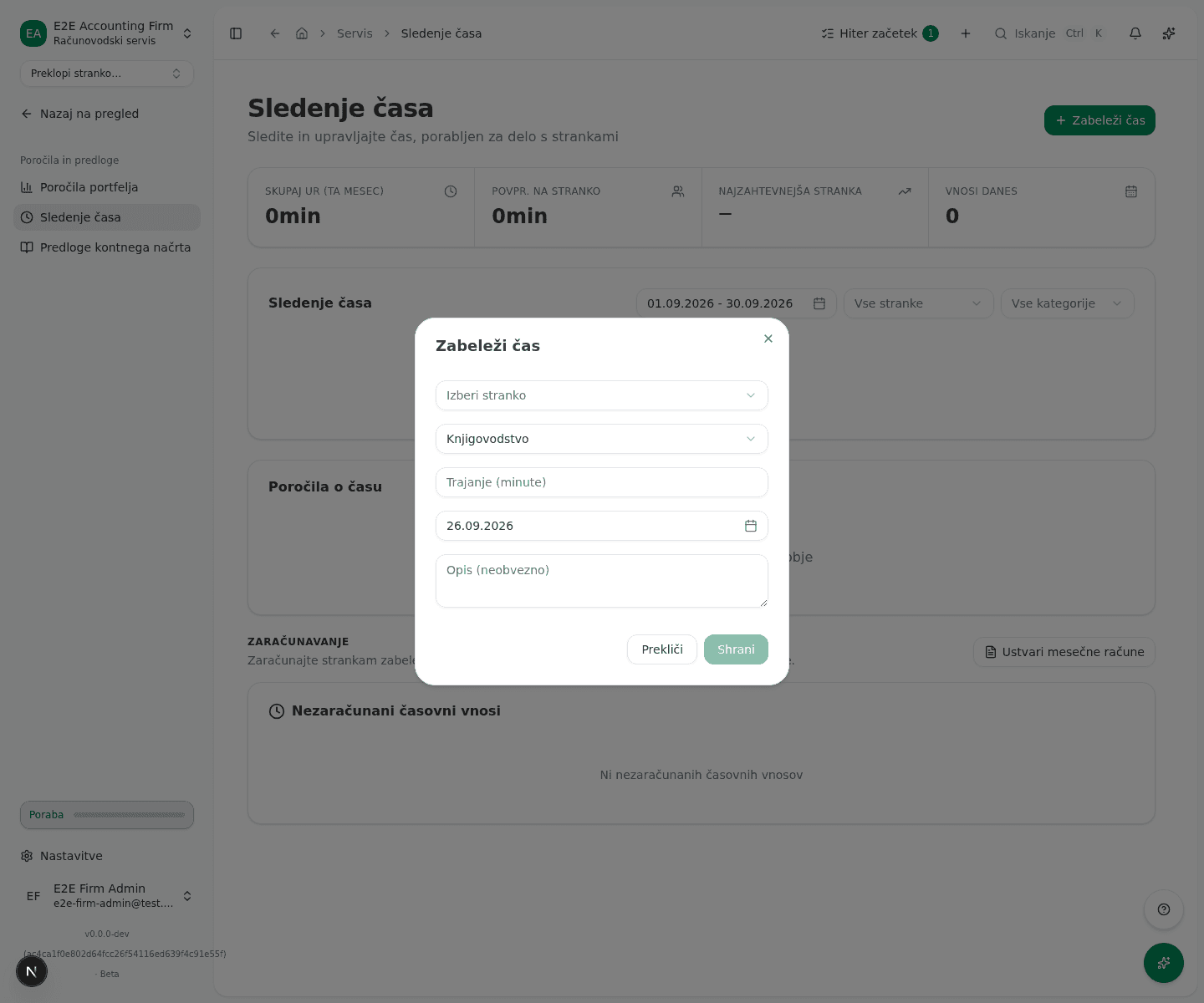The height and width of the screenshot is (1003, 1204).
Task: Click the Next.js dev tools badge
Action: coord(32,971)
